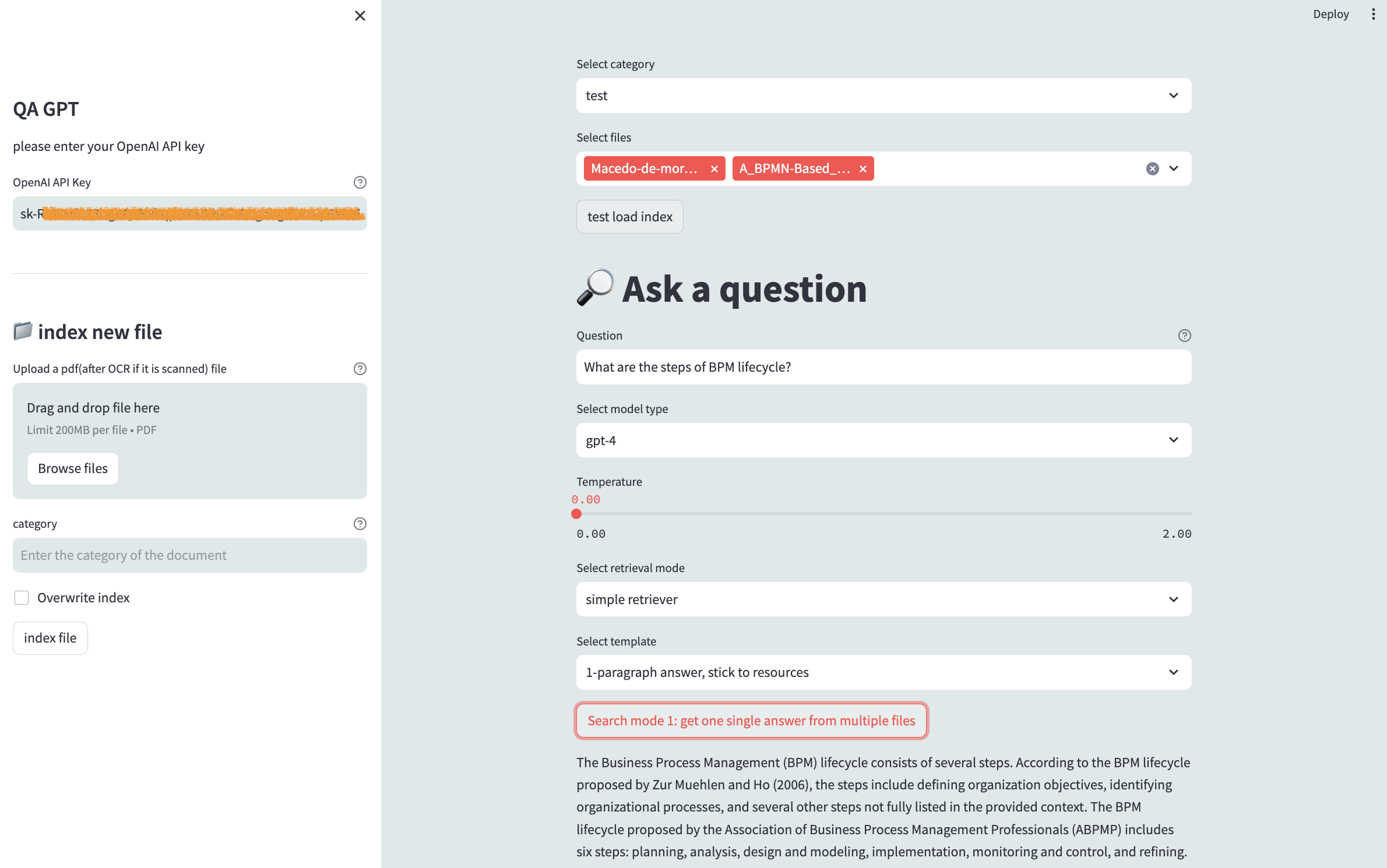Expand the Select template dropdown
Viewport: 1387px width, 868px height.
[x=883, y=672]
